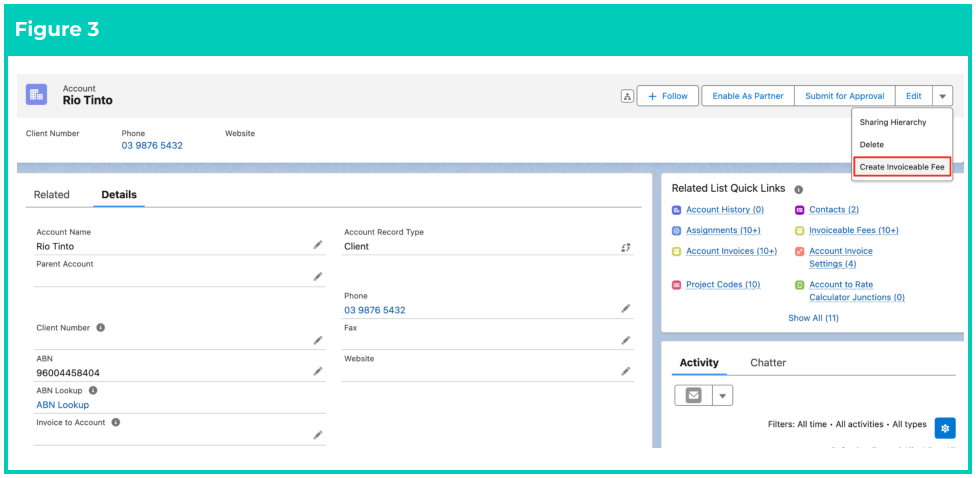Image resolution: width=976 pixels, height=478 pixels.
Task: Click the Assignments list icon
Action: [677, 231]
